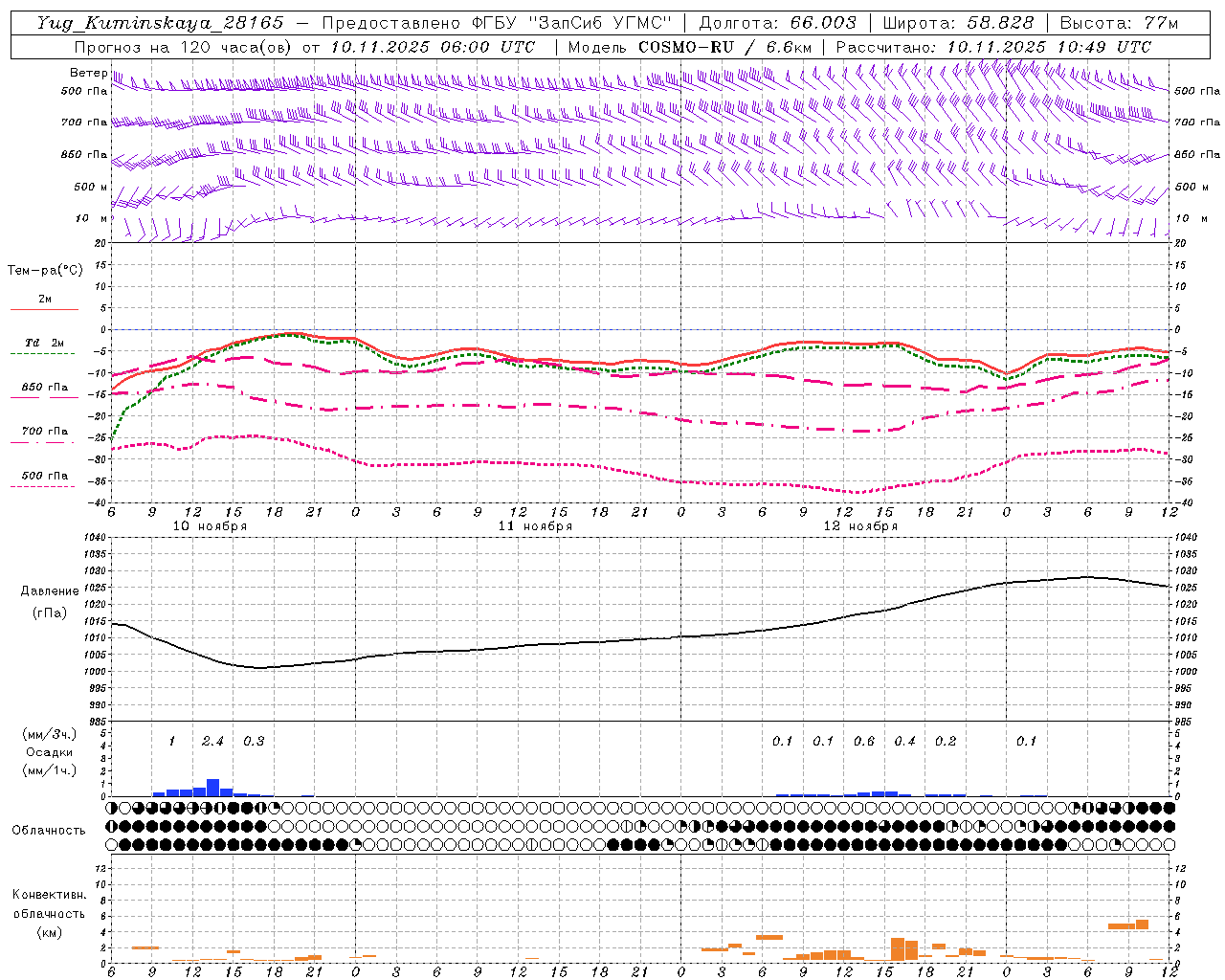1225x980 pixels.
Task: Click the Широта 58.828 latitude field
Action: pyautogui.click(x=957, y=23)
